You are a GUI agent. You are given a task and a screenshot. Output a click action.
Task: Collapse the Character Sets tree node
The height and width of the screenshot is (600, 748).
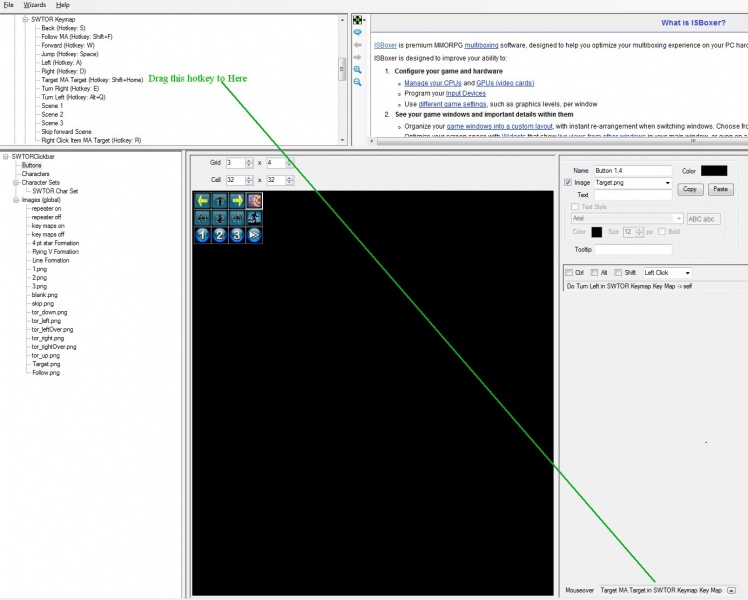click(16, 183)
